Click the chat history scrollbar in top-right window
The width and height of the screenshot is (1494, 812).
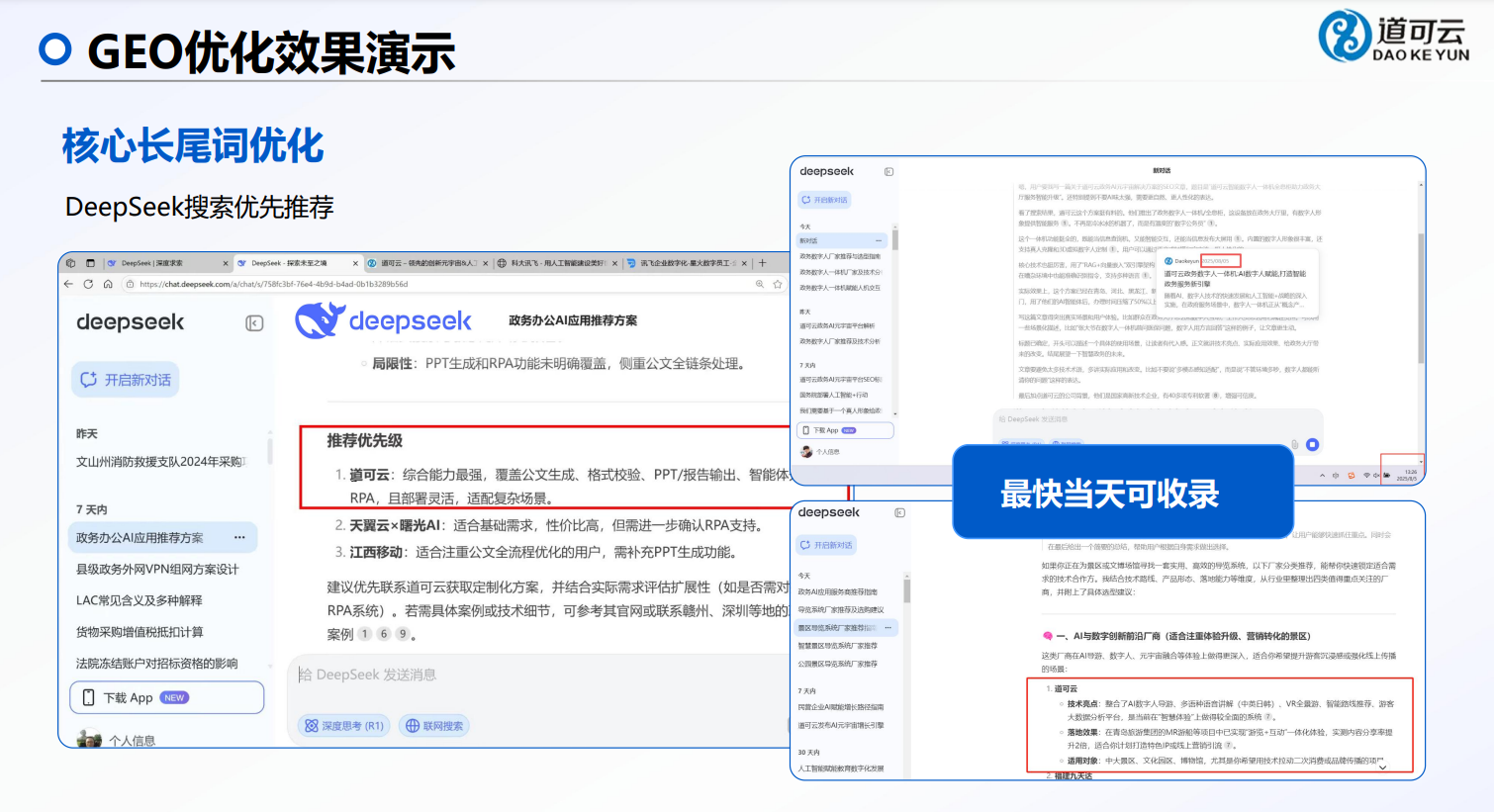coord(895,240)
